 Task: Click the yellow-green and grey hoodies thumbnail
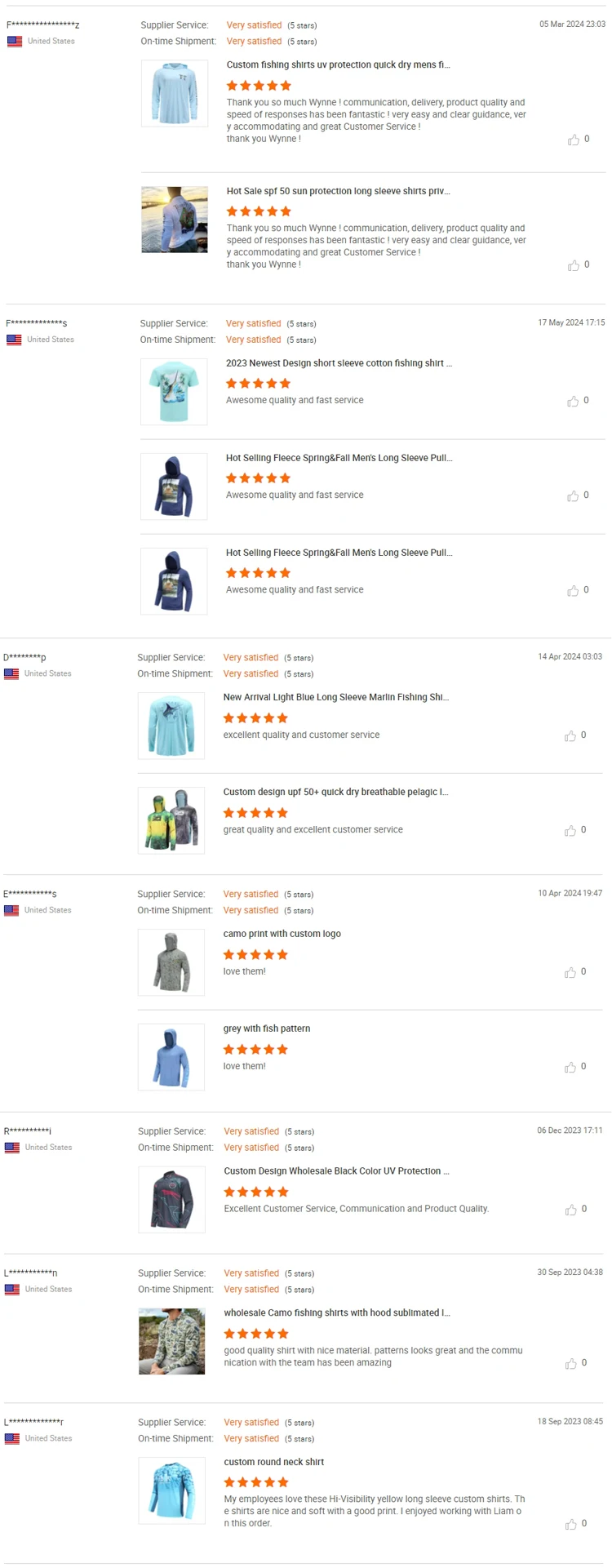tap(171, 820)
